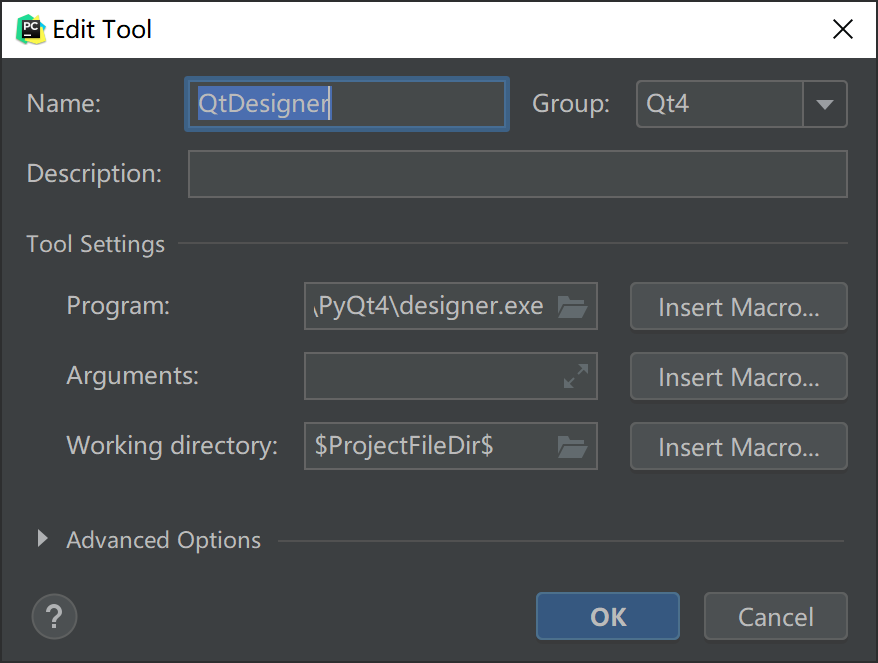Click the Program folder browse icon
The height and width of the screenshot is (663, 878).
tap(572, 307)
